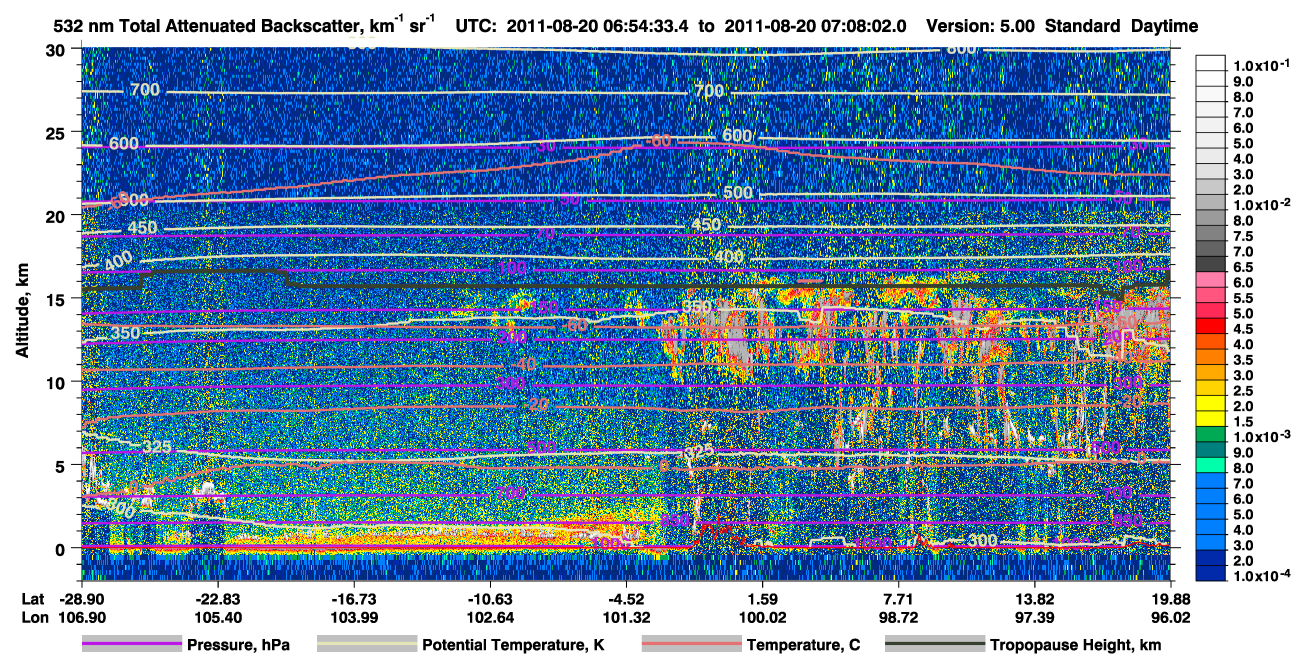Select the 'Potential Temperature, K' legend label
Screen dimensions: 1300x667
pos(513,646)
